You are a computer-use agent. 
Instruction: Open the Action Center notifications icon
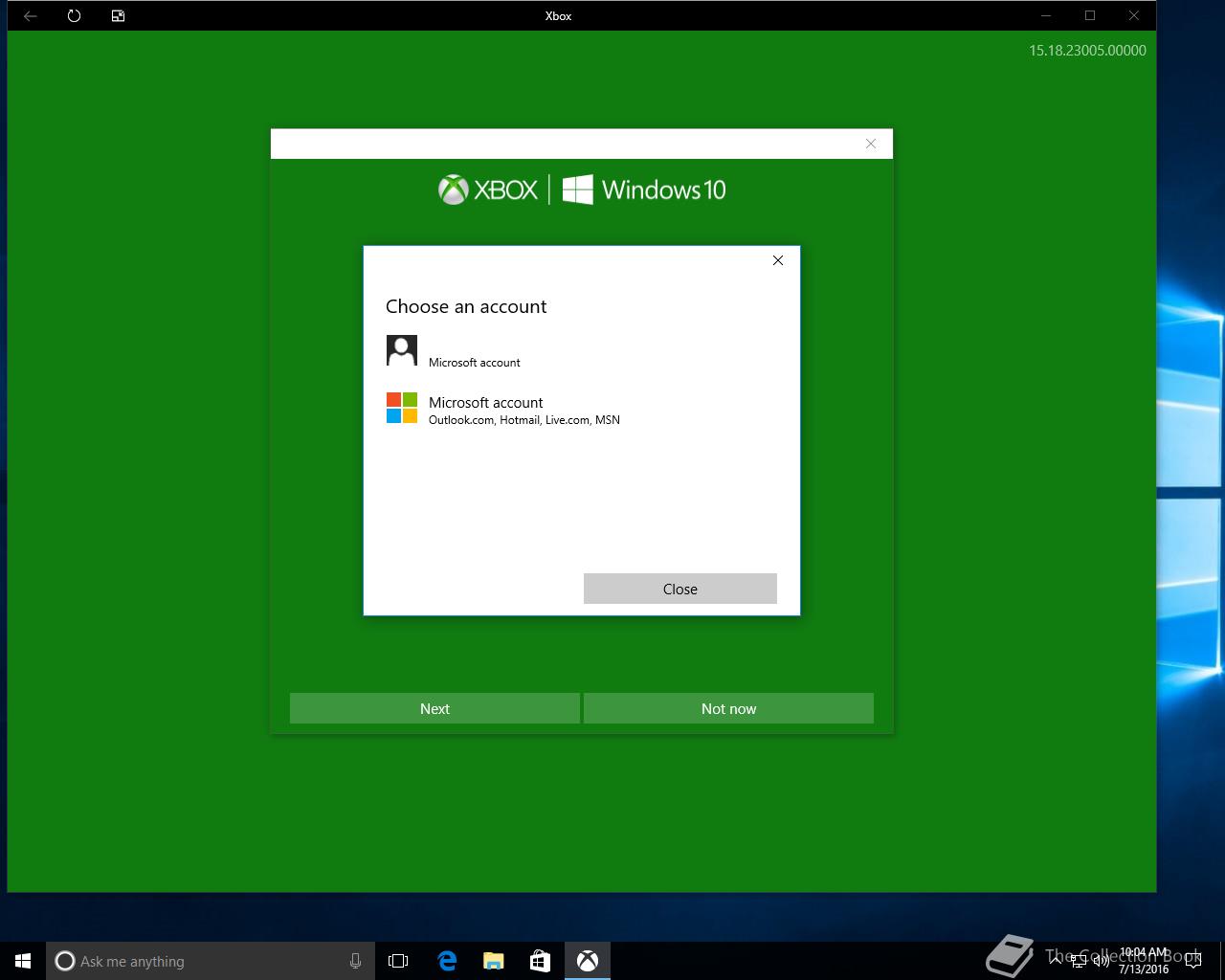[1192, 961]
